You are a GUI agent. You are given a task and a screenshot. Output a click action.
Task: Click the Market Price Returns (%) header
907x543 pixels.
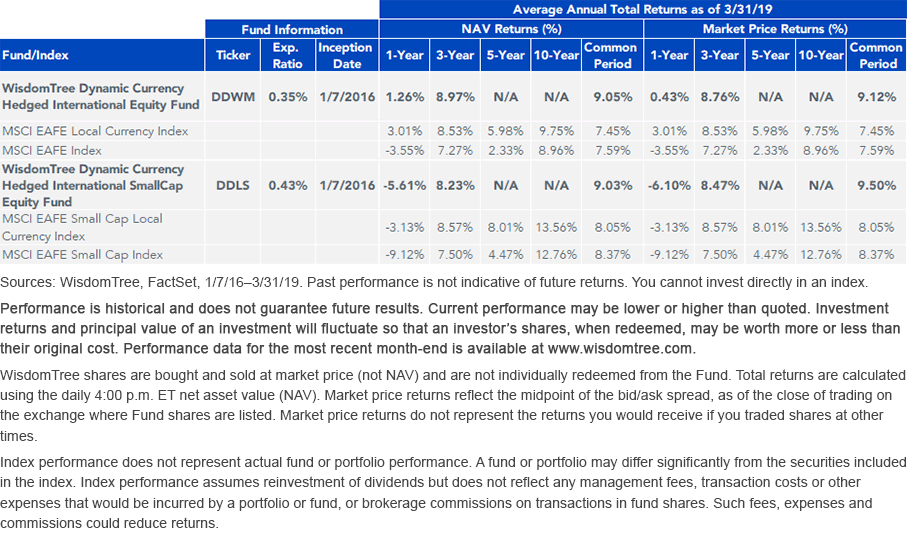(x=775, y=29)
